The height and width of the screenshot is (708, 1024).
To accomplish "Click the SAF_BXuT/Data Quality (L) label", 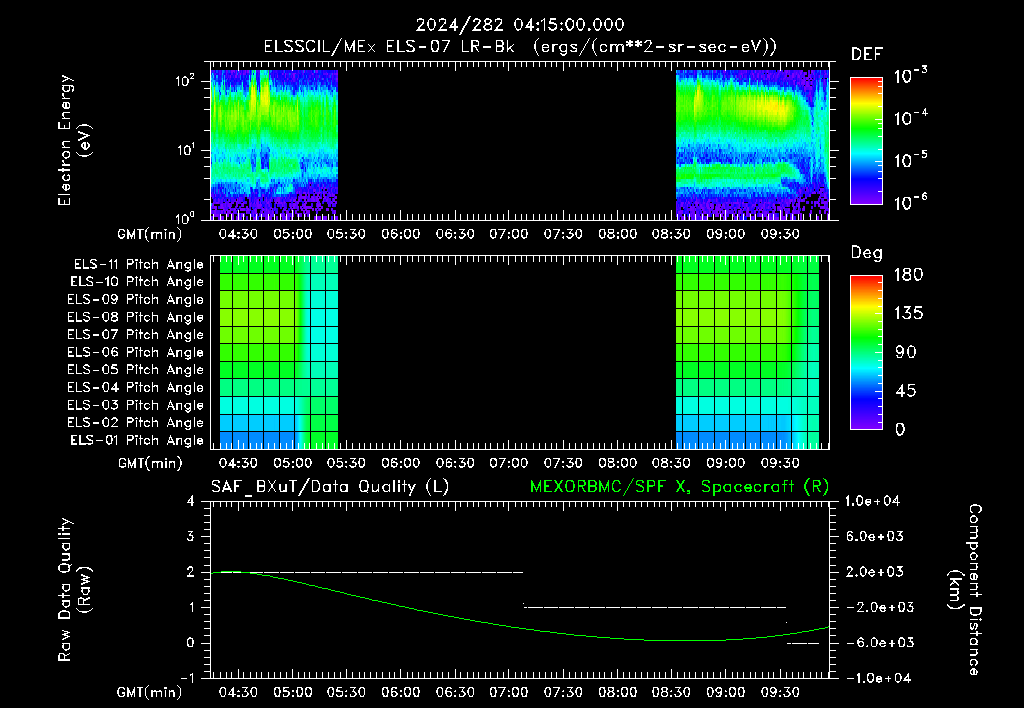I will tap(330, 487).
